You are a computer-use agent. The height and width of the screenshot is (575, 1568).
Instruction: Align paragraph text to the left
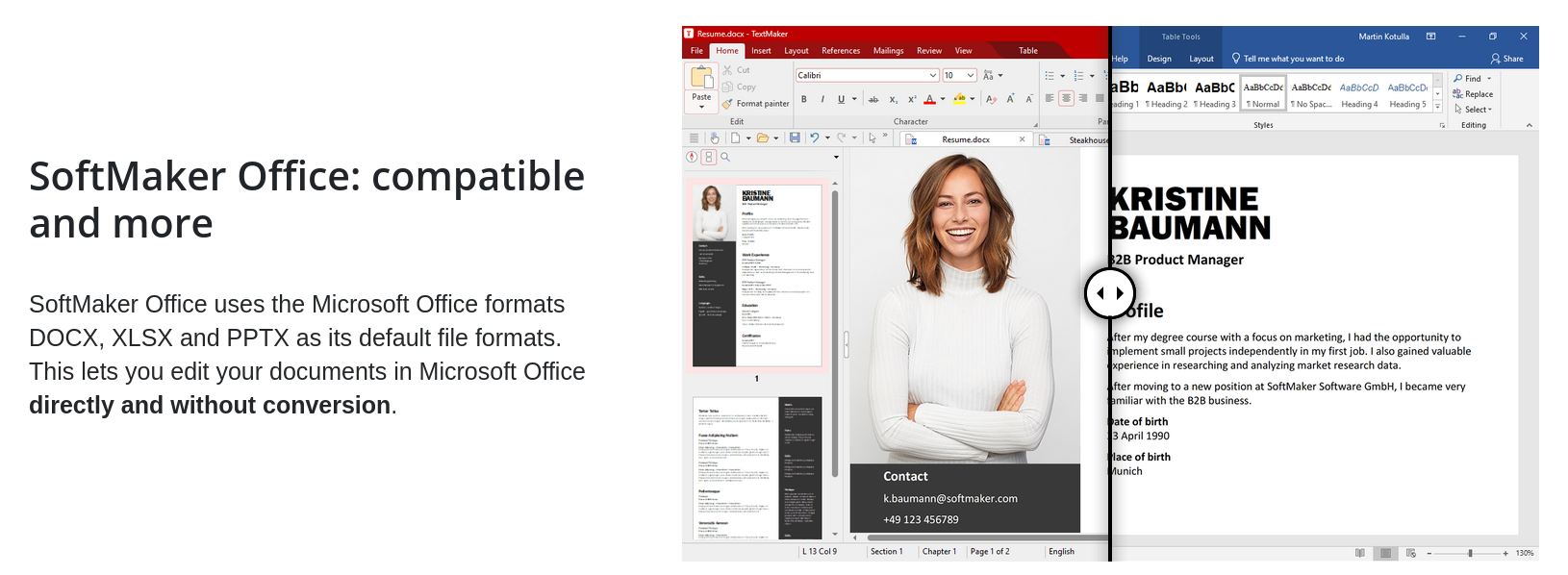1050,98
